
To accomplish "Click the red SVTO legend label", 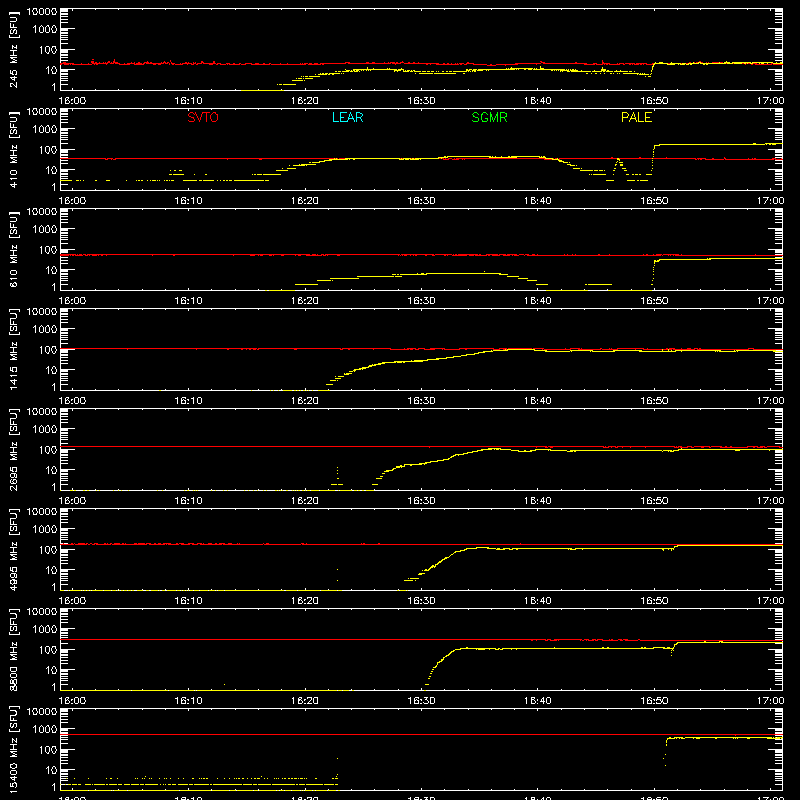I will 203,117.
